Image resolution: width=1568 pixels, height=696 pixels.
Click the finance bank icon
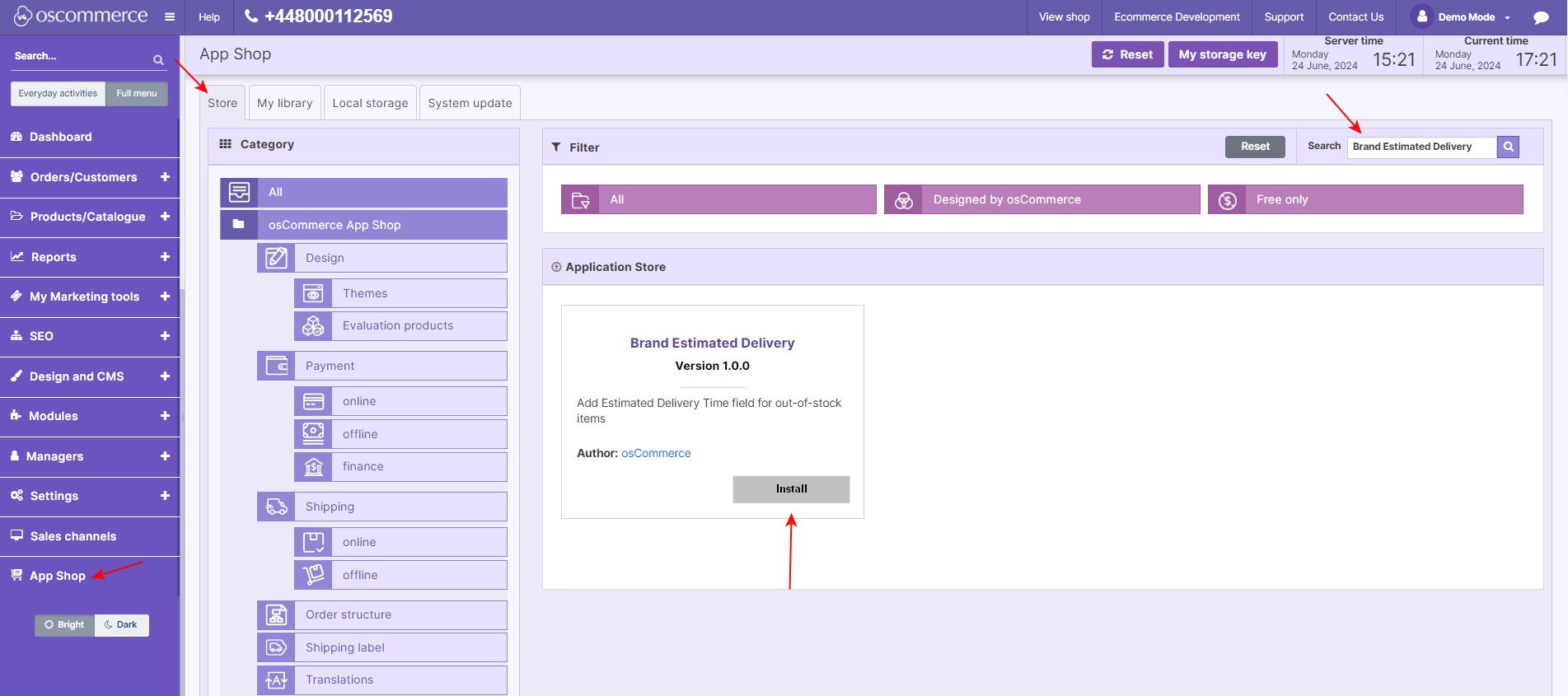[x=313, y=466]
